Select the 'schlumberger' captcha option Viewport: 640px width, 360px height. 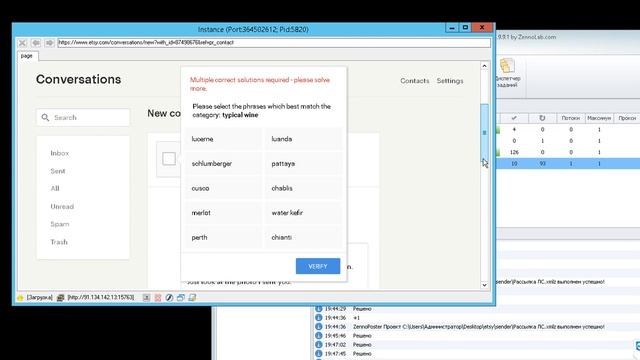(x=223, y=164)
